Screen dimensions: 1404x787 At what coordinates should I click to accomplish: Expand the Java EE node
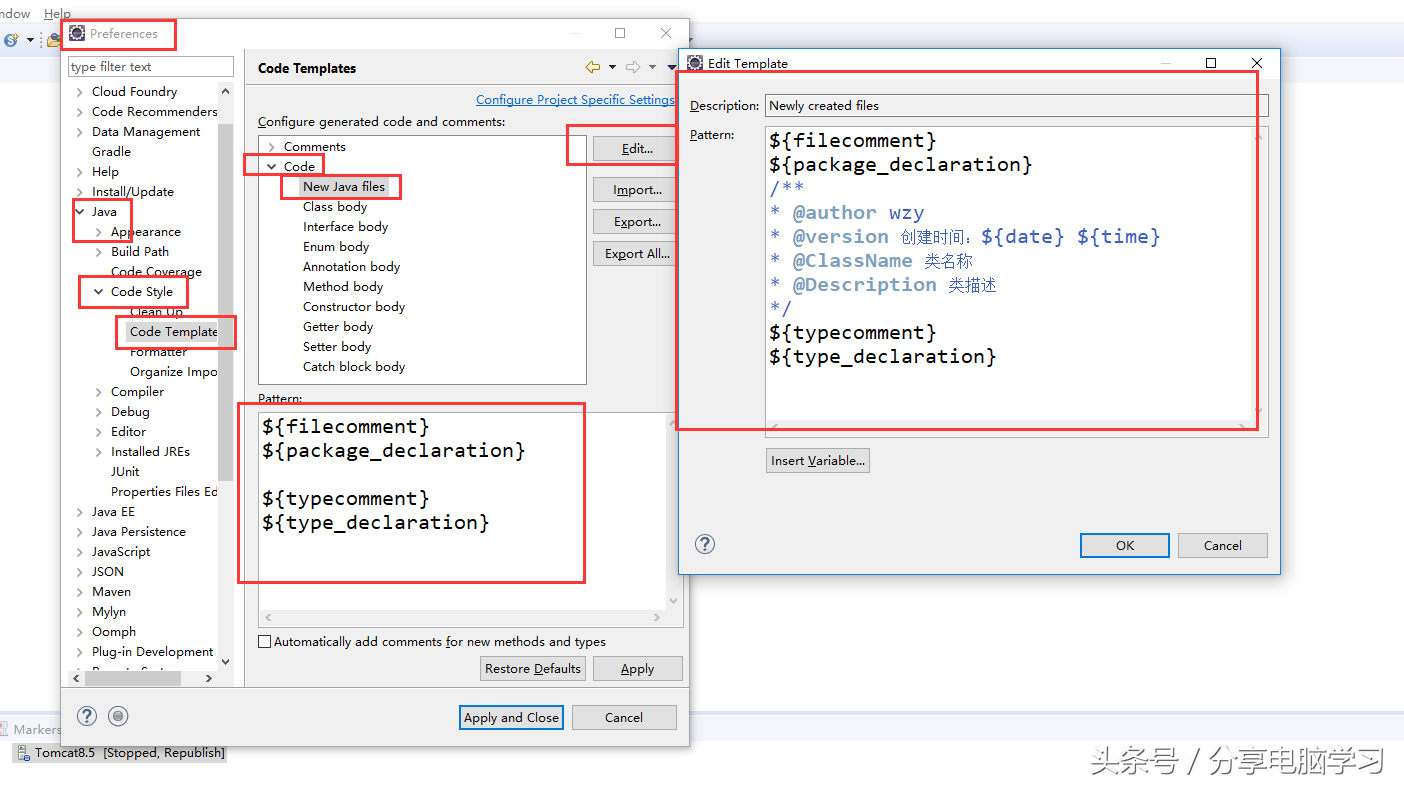point(80,512)
